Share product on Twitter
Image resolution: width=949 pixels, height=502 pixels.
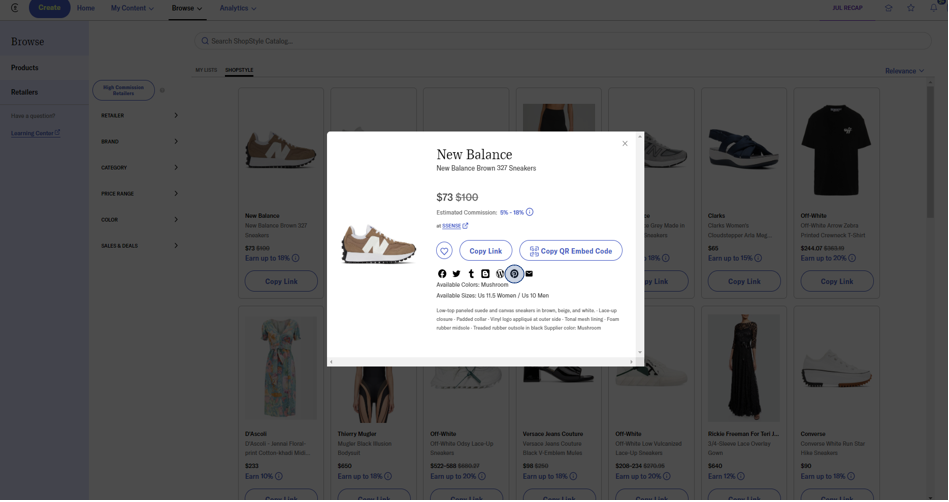(456, 274)
